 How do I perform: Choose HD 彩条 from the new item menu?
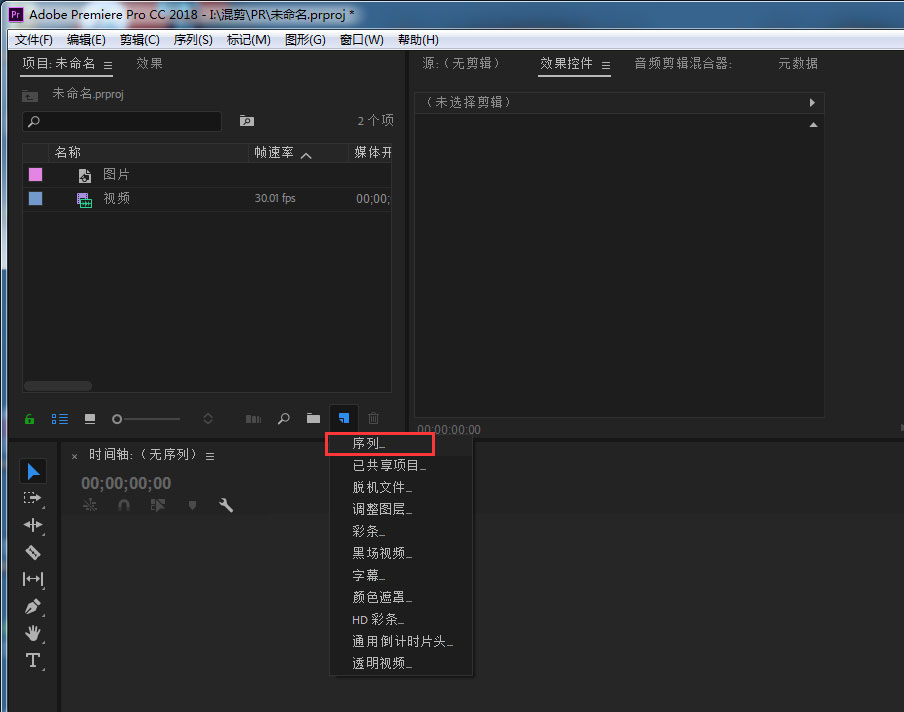click(401, 620)
